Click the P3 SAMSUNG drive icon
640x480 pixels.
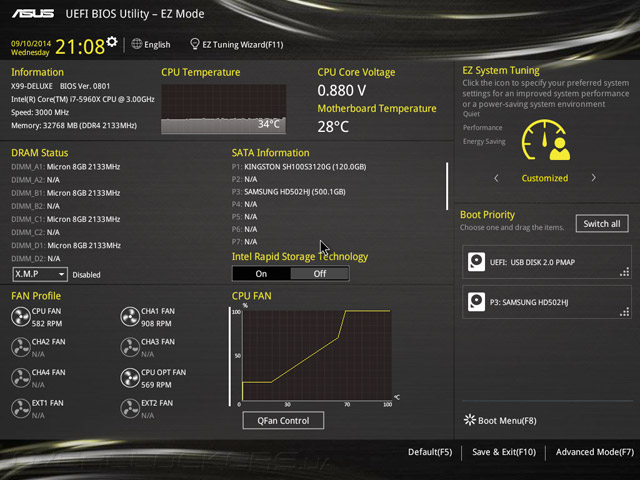coord(476,302)
